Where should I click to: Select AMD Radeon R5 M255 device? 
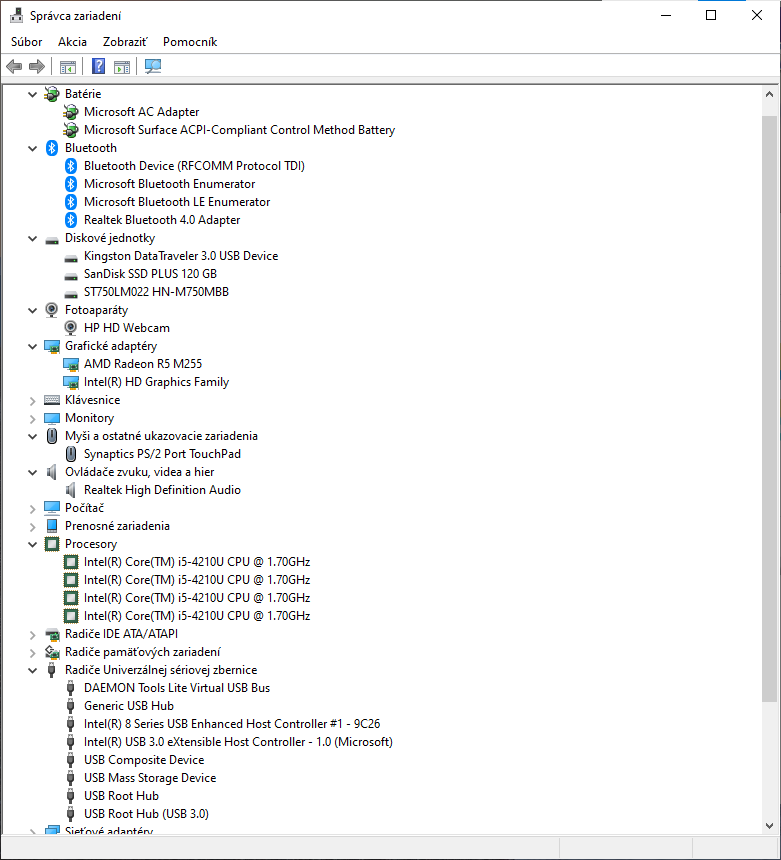click(143, 364)
